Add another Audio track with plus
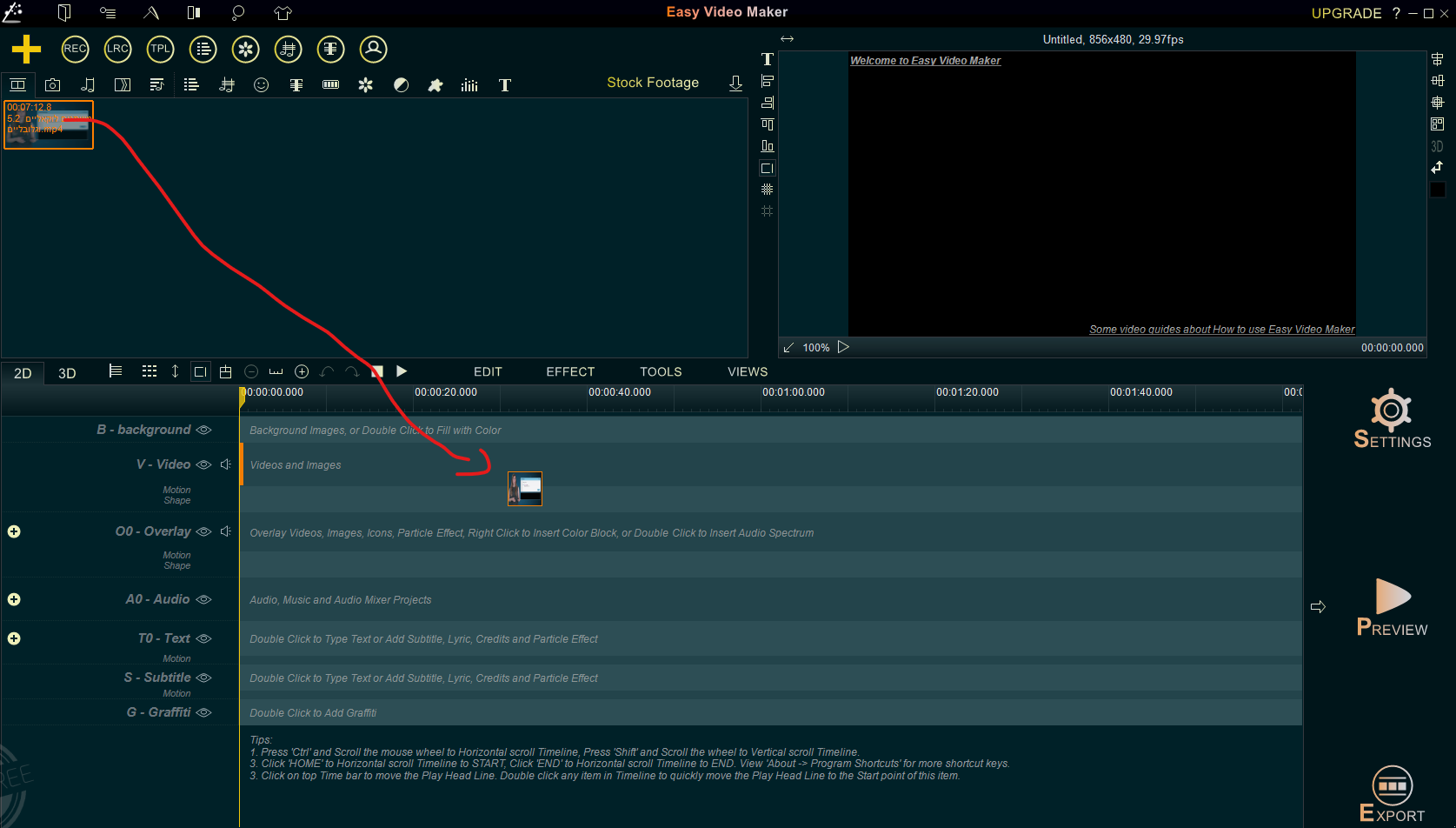Image resolution: width=1456 pixels, height=828 pixels. tap(14, 599)
